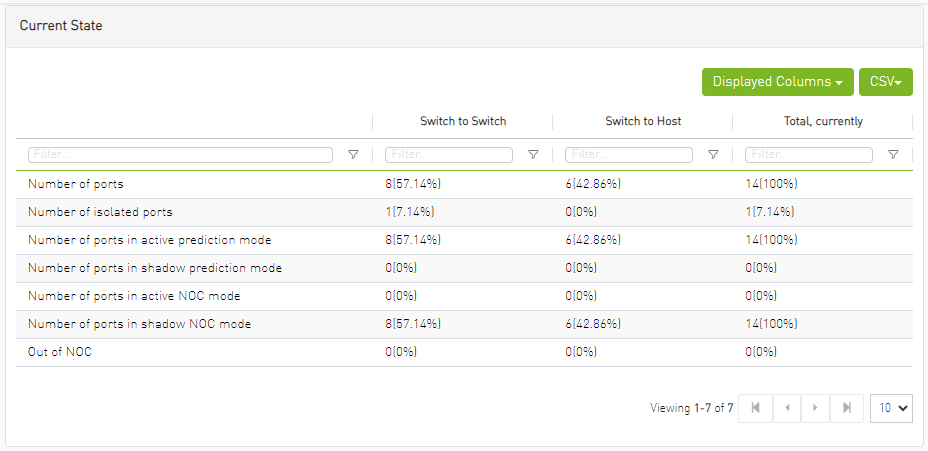Viewport: 928px width, 451px height.
Task: Sort by the Switch to Host column header
Action: pyautogui.click(x=643, y=121)
